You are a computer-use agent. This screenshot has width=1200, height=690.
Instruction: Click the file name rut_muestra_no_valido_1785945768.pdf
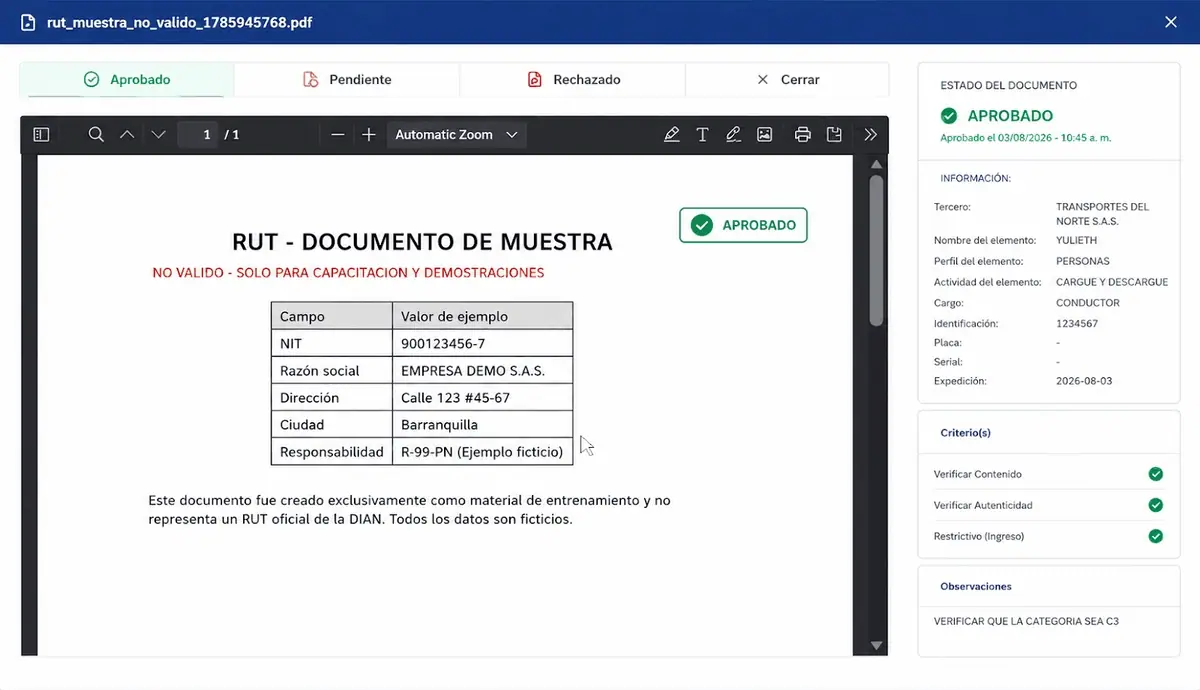point(180,22)
